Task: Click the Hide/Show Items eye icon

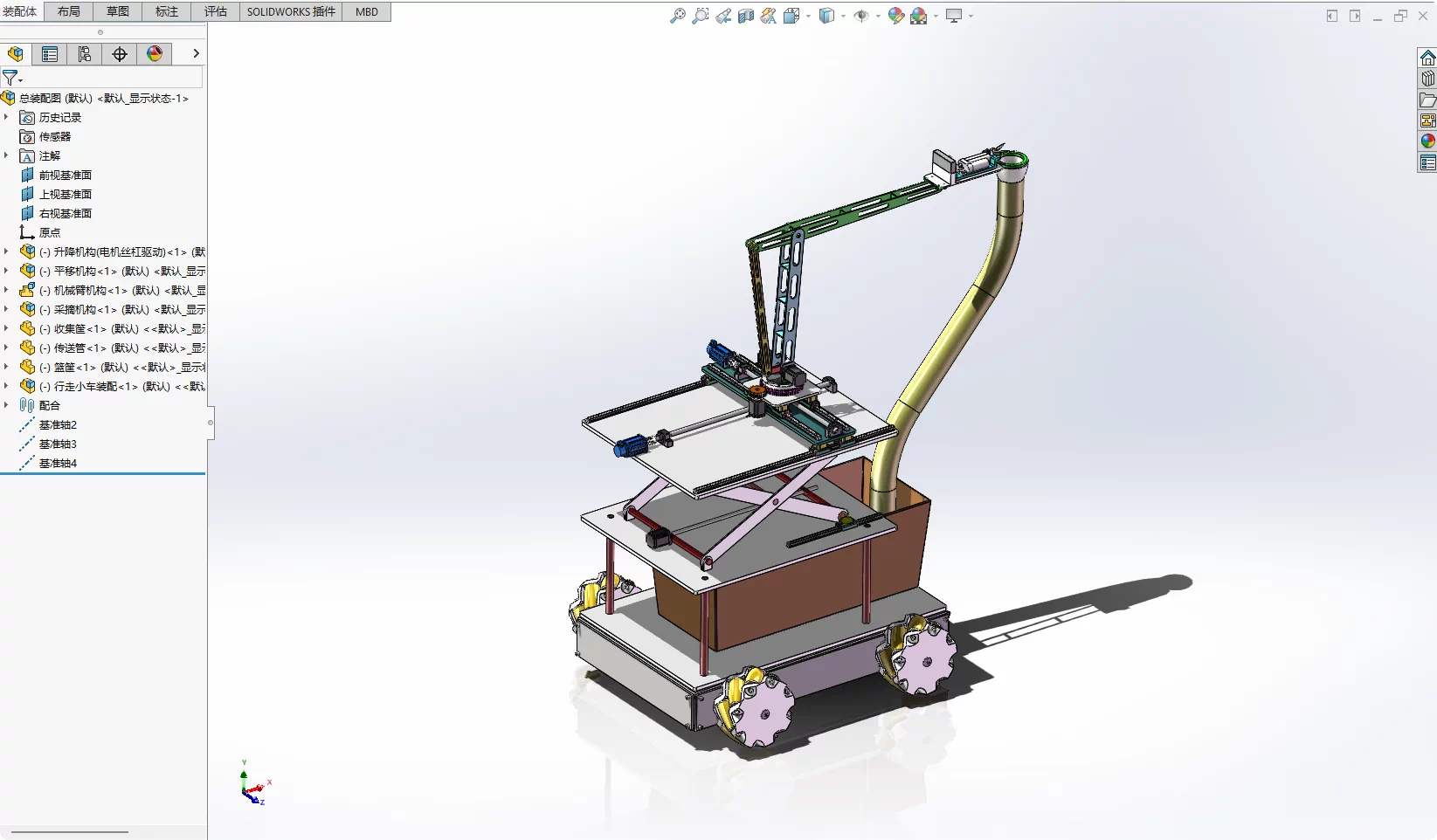Action: 861,16
